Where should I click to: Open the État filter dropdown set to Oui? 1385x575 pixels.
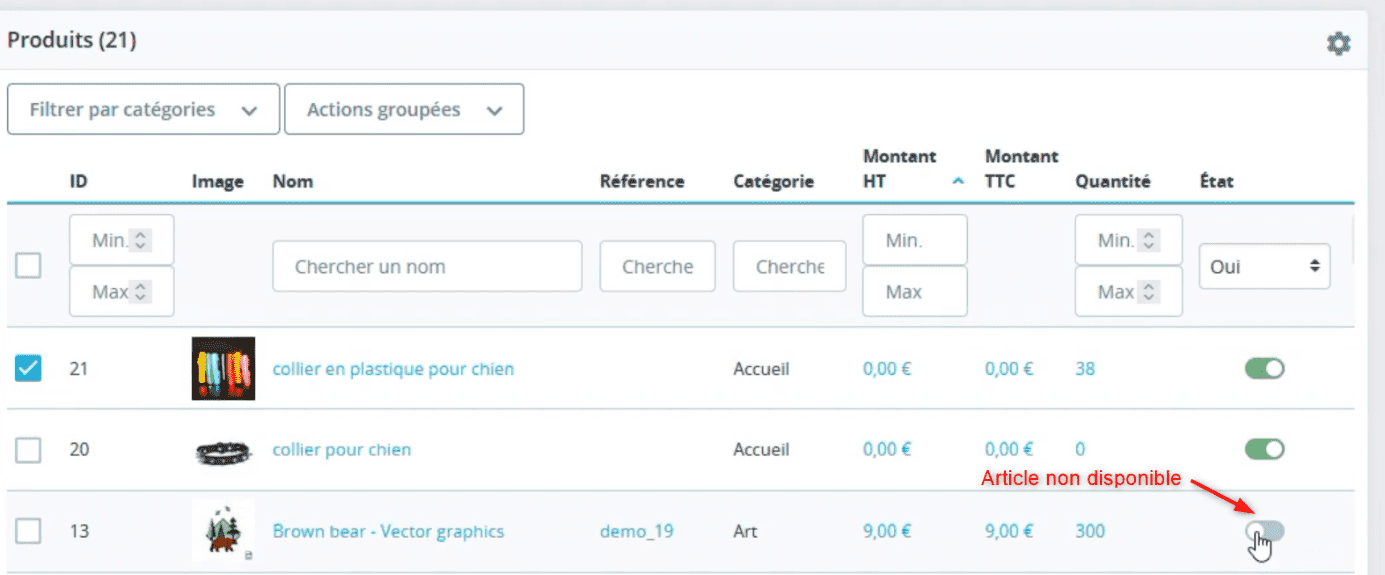1265,266
